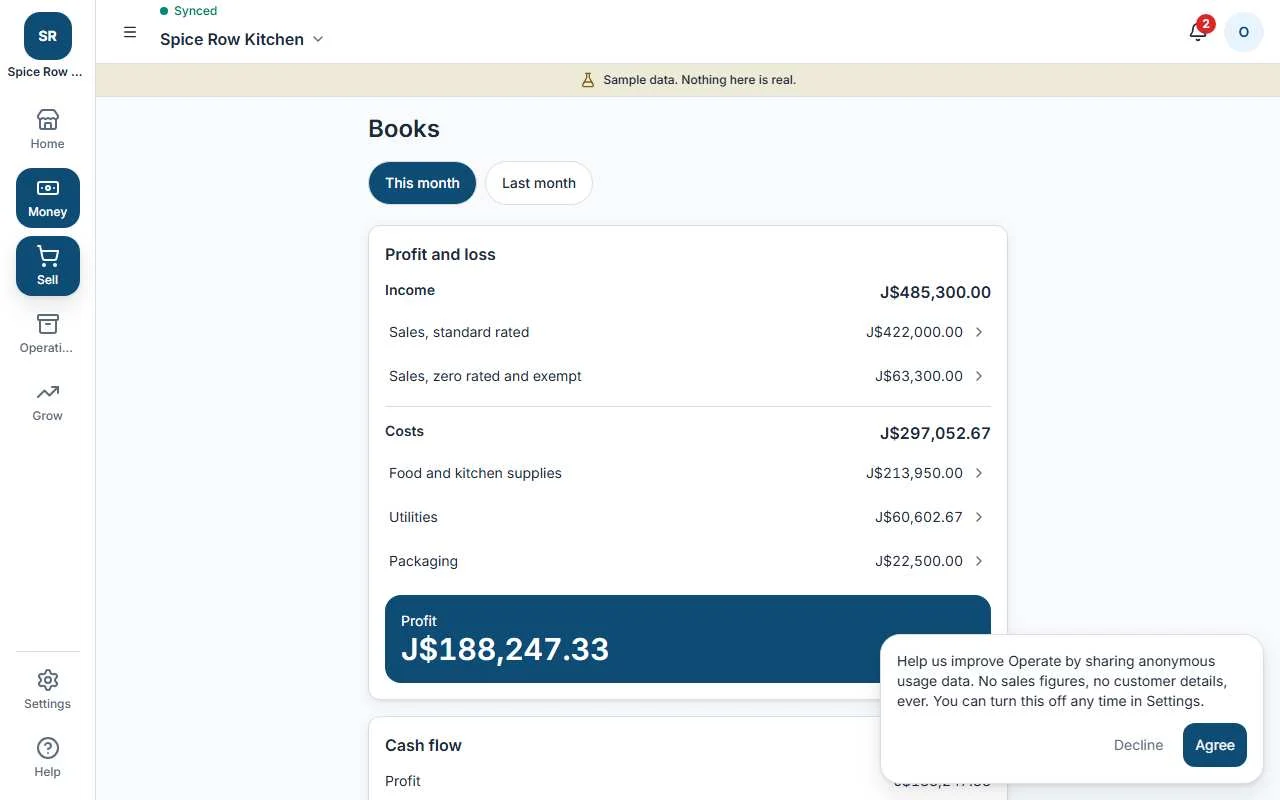Image resolution: width=1280 pixels, height=800 pixels.
Task: Open the Operations archive section
Action: (47, 334)
